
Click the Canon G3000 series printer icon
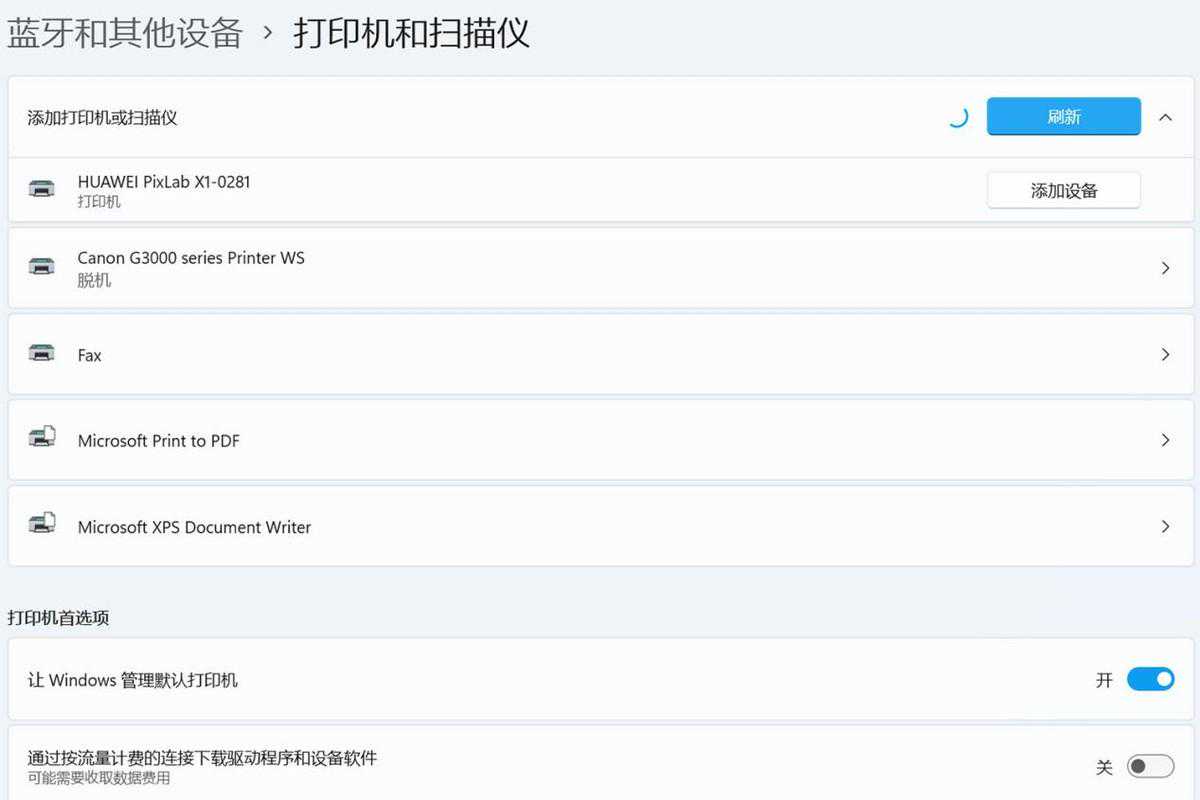[x=42, y=266]
